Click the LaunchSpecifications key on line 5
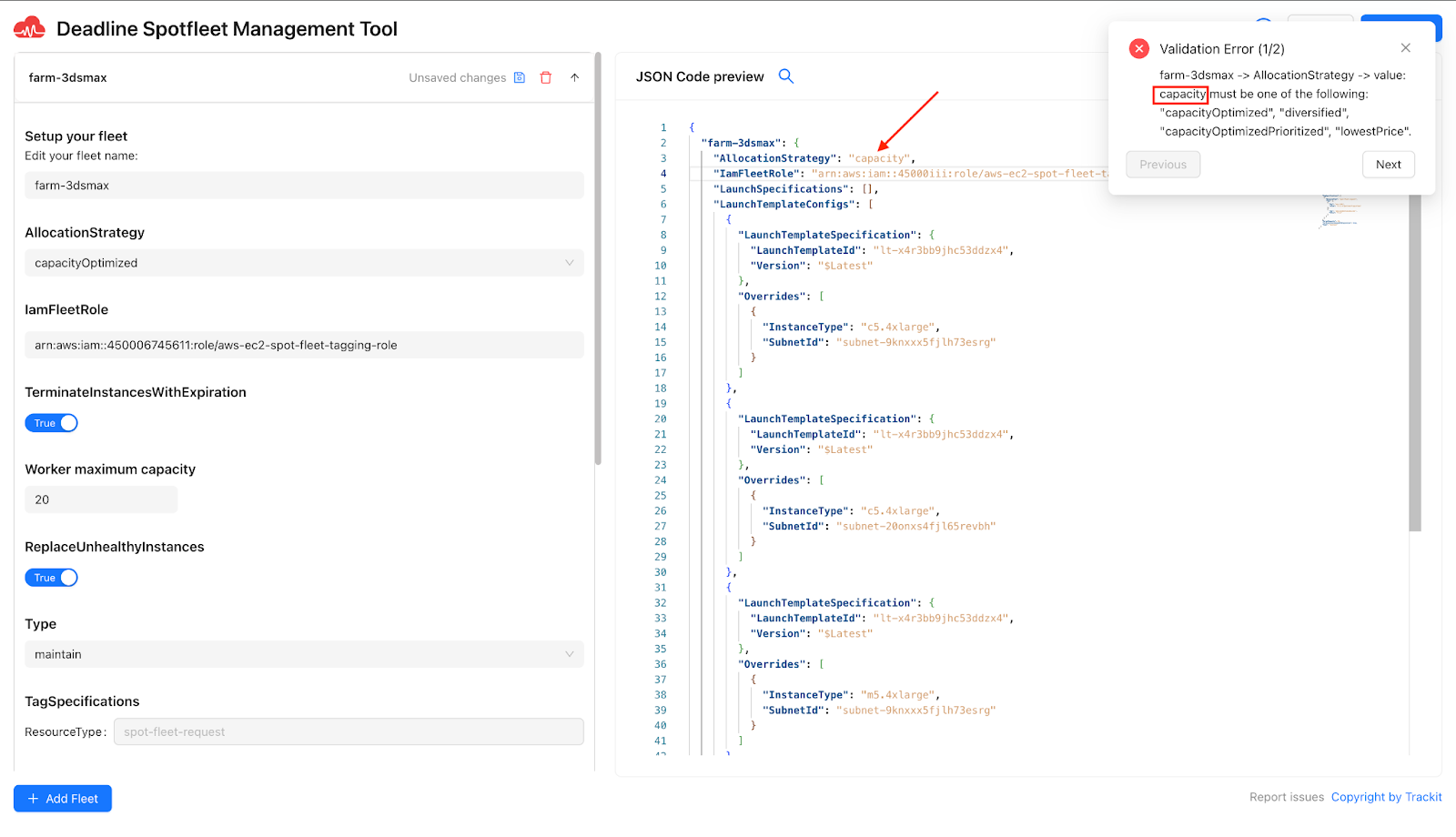This screenshot has height=837, width=1456. click(x=782, y=189)
